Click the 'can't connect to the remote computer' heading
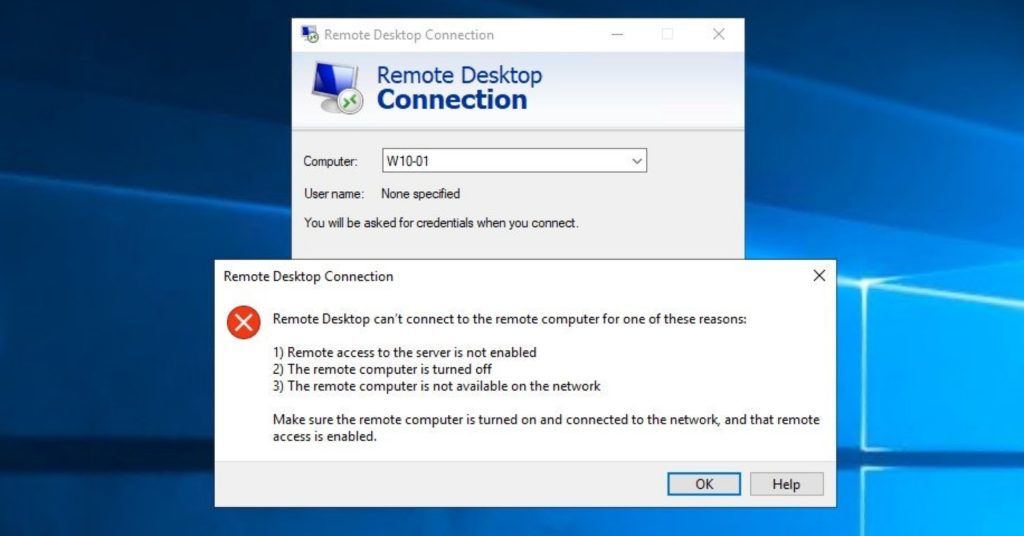1024x536 pixels. (x=509, y=319)
